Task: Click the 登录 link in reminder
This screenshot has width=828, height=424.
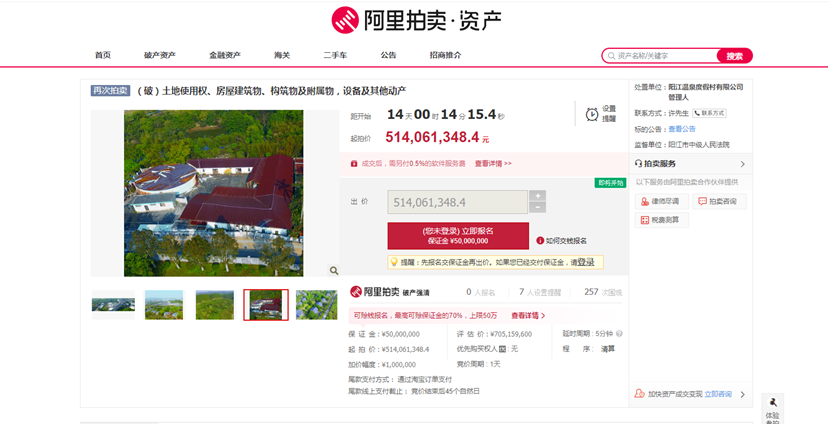Action: 586,262
